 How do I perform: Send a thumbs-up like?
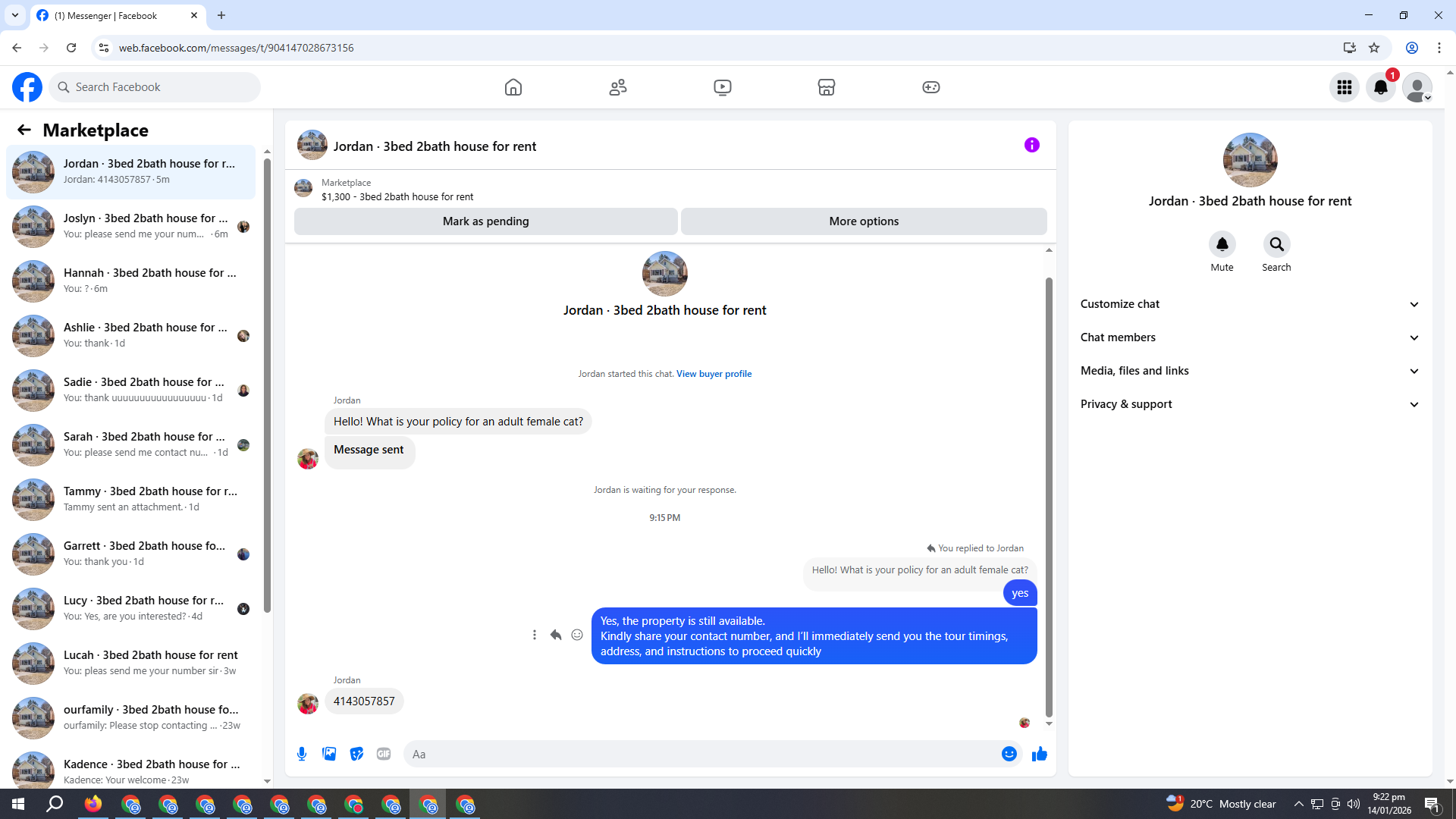[1039, 754]
